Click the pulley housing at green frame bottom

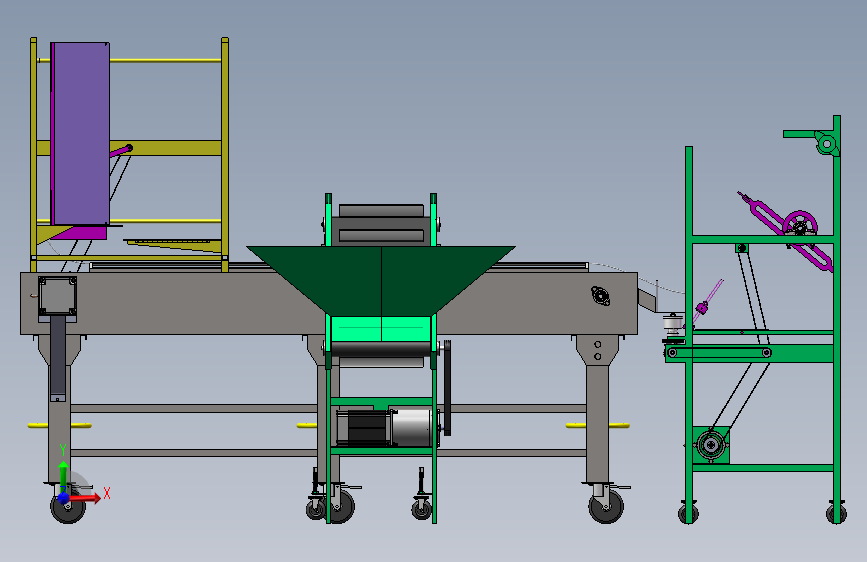[711, 445]
